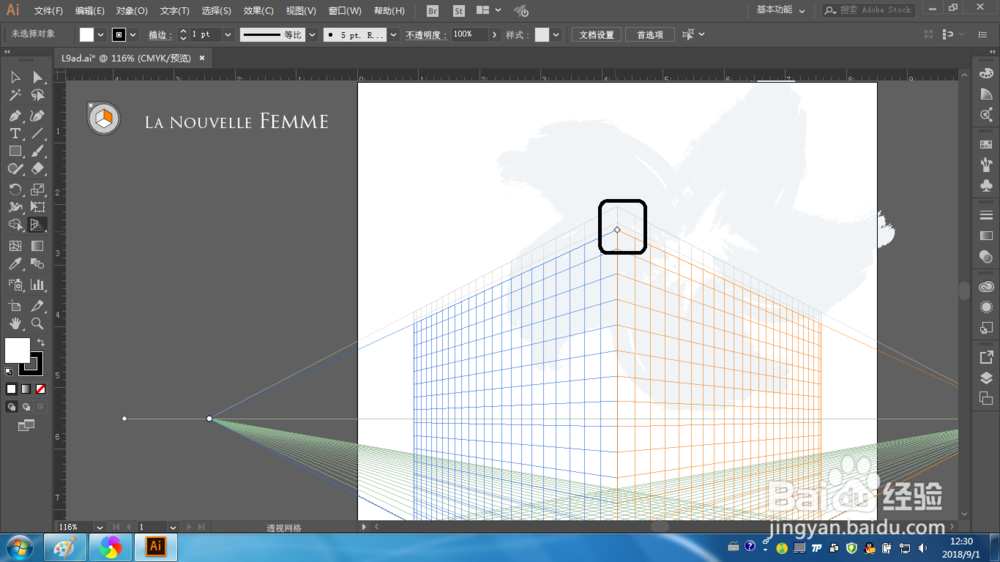The height and width of the screenshot is (562, 1000).
Task: Click the Fill color swatch in toolbox
Action: click(17, 350)
